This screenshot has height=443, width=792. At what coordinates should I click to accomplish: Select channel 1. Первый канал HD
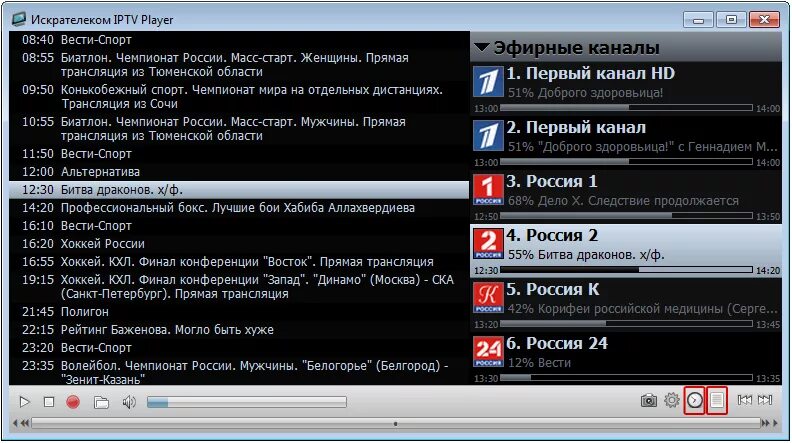point(626,88)
